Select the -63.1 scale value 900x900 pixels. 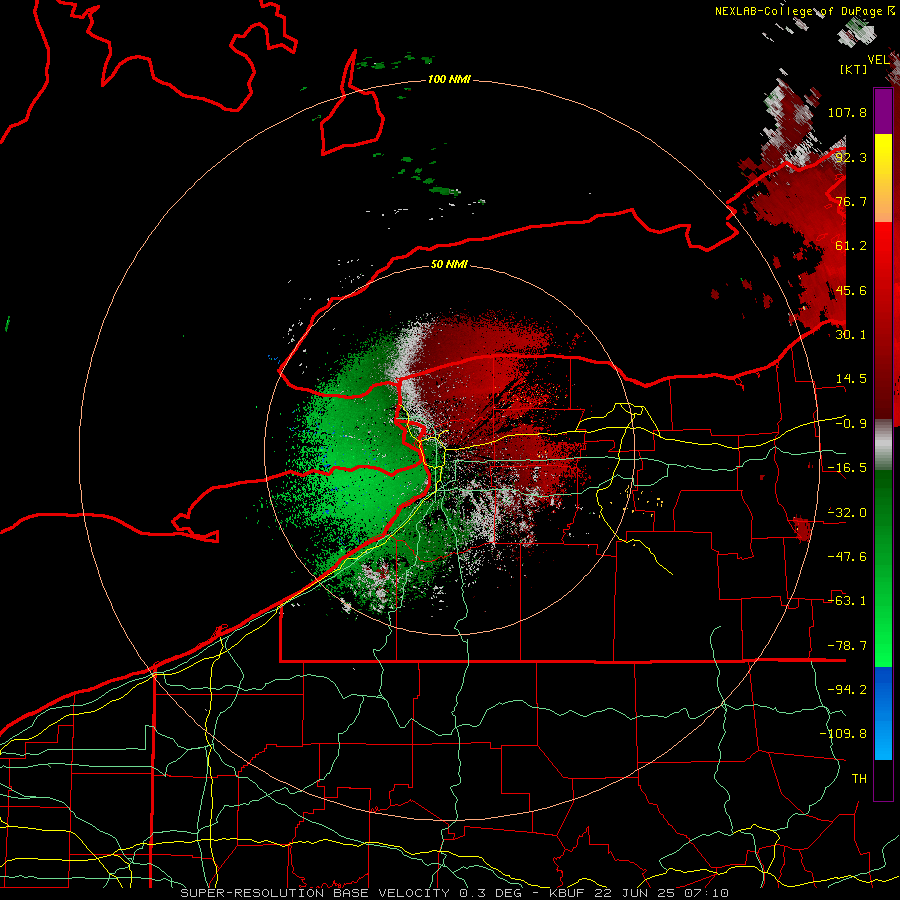[847, 601]
